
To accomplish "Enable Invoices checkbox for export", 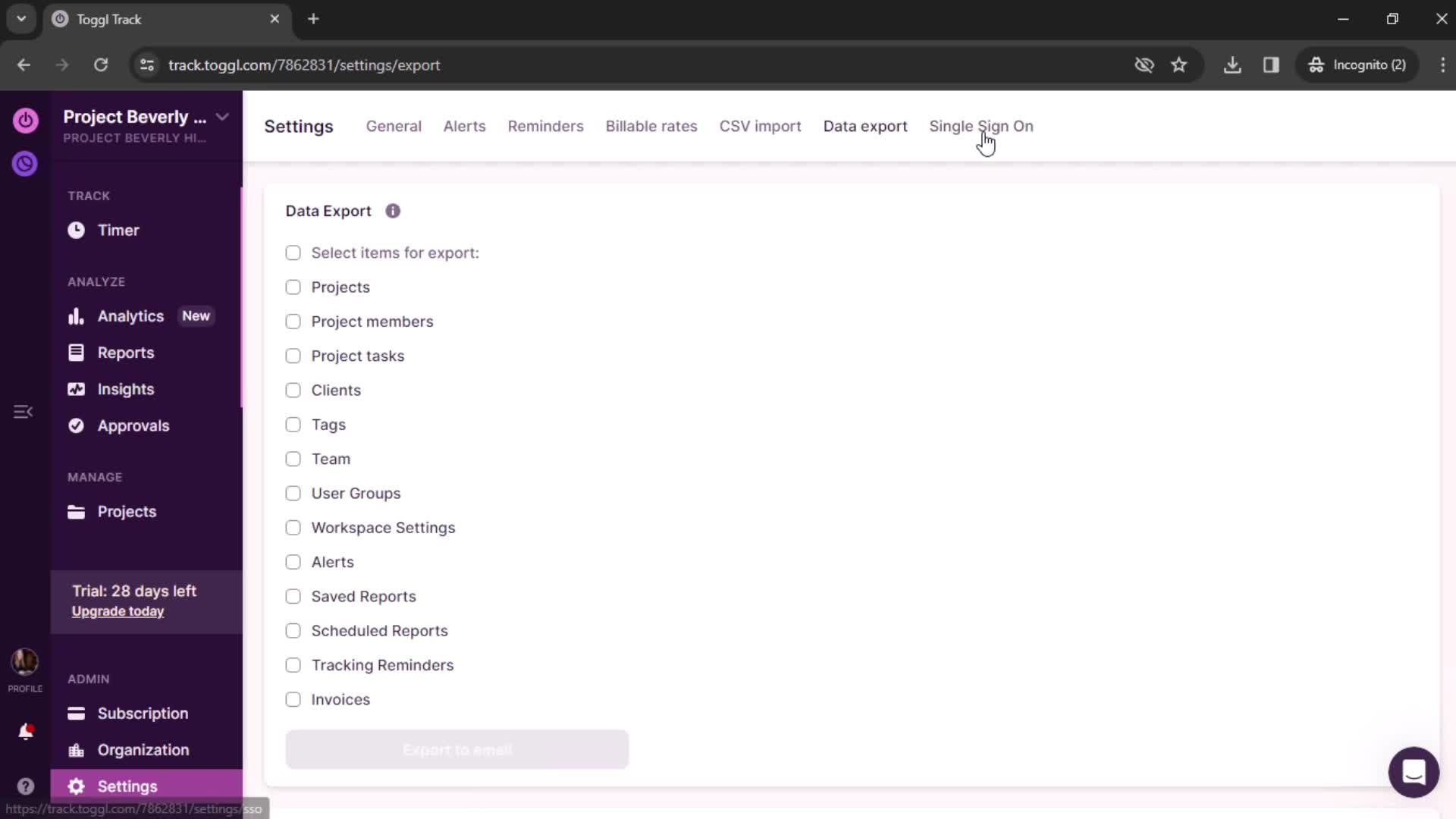I will pos(293,699).
